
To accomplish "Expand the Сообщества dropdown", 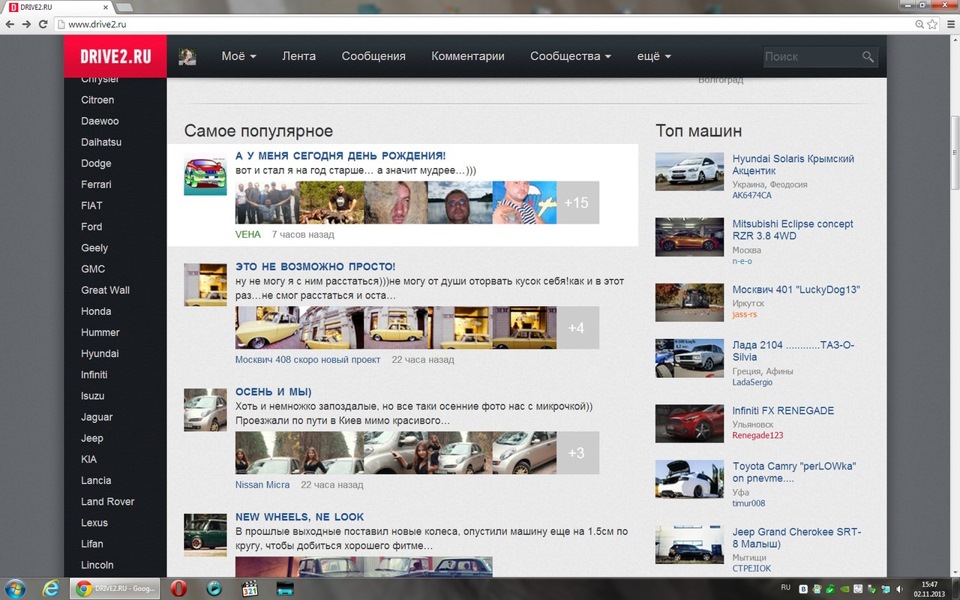I will [x=571, y=56].
